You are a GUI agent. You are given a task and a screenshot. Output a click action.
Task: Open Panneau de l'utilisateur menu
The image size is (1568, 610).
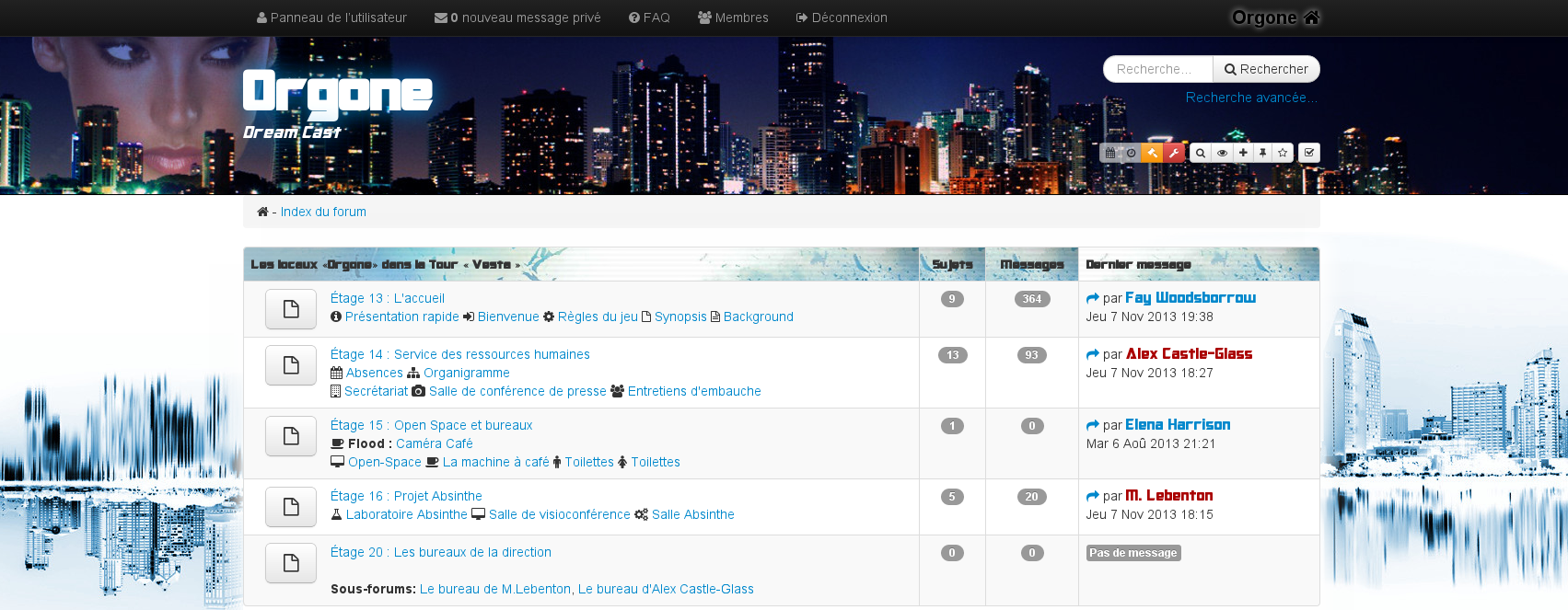331,17
